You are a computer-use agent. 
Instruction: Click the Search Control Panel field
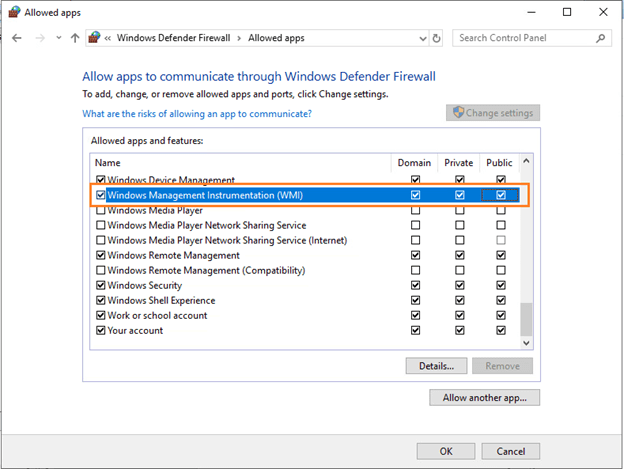coord(532,38)
